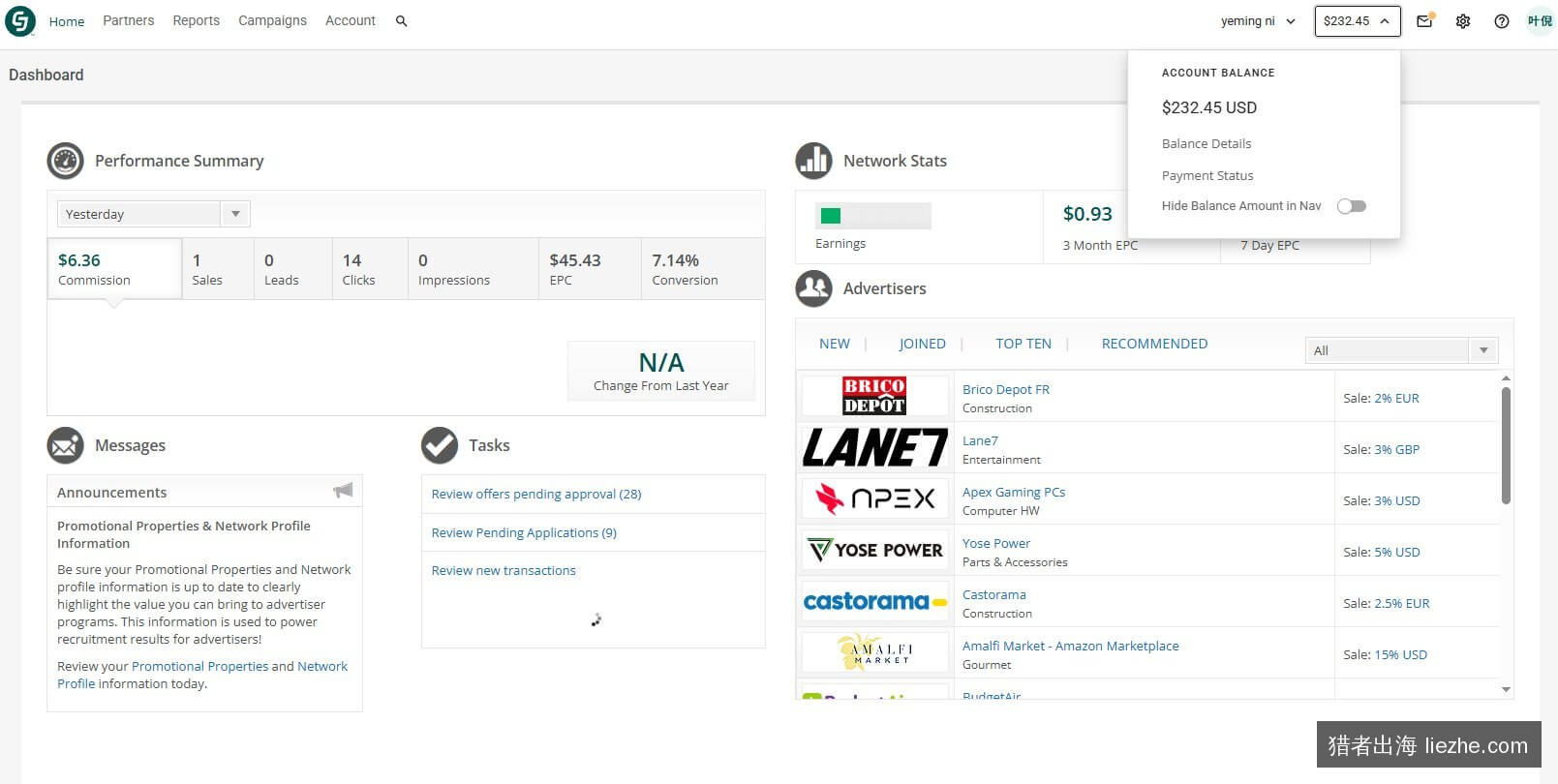Open the search magnifier icon
Viewport: 1558px width, 784px height.
tap(401, 20)
